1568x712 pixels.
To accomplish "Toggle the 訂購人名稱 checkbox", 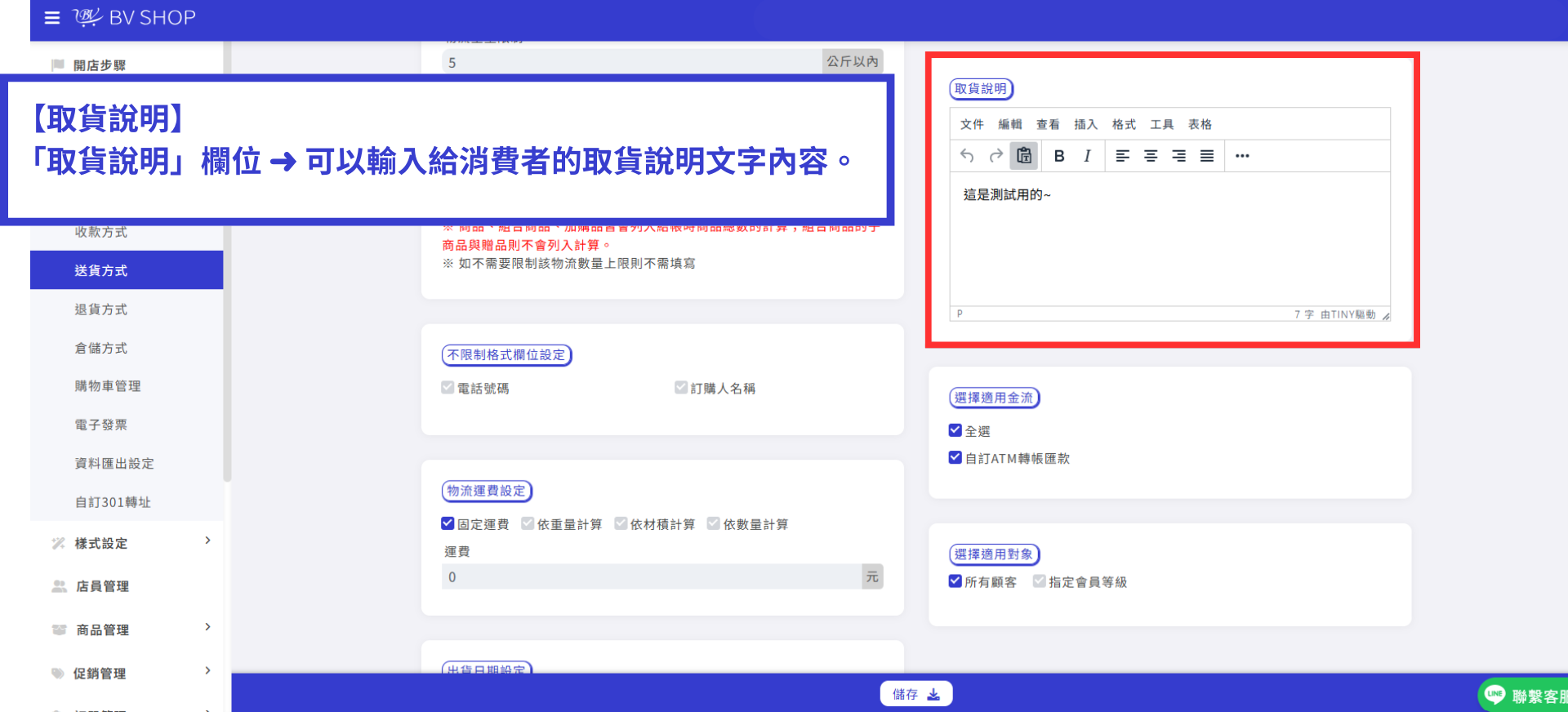I will pyautogui.click(x=681, y=388).
